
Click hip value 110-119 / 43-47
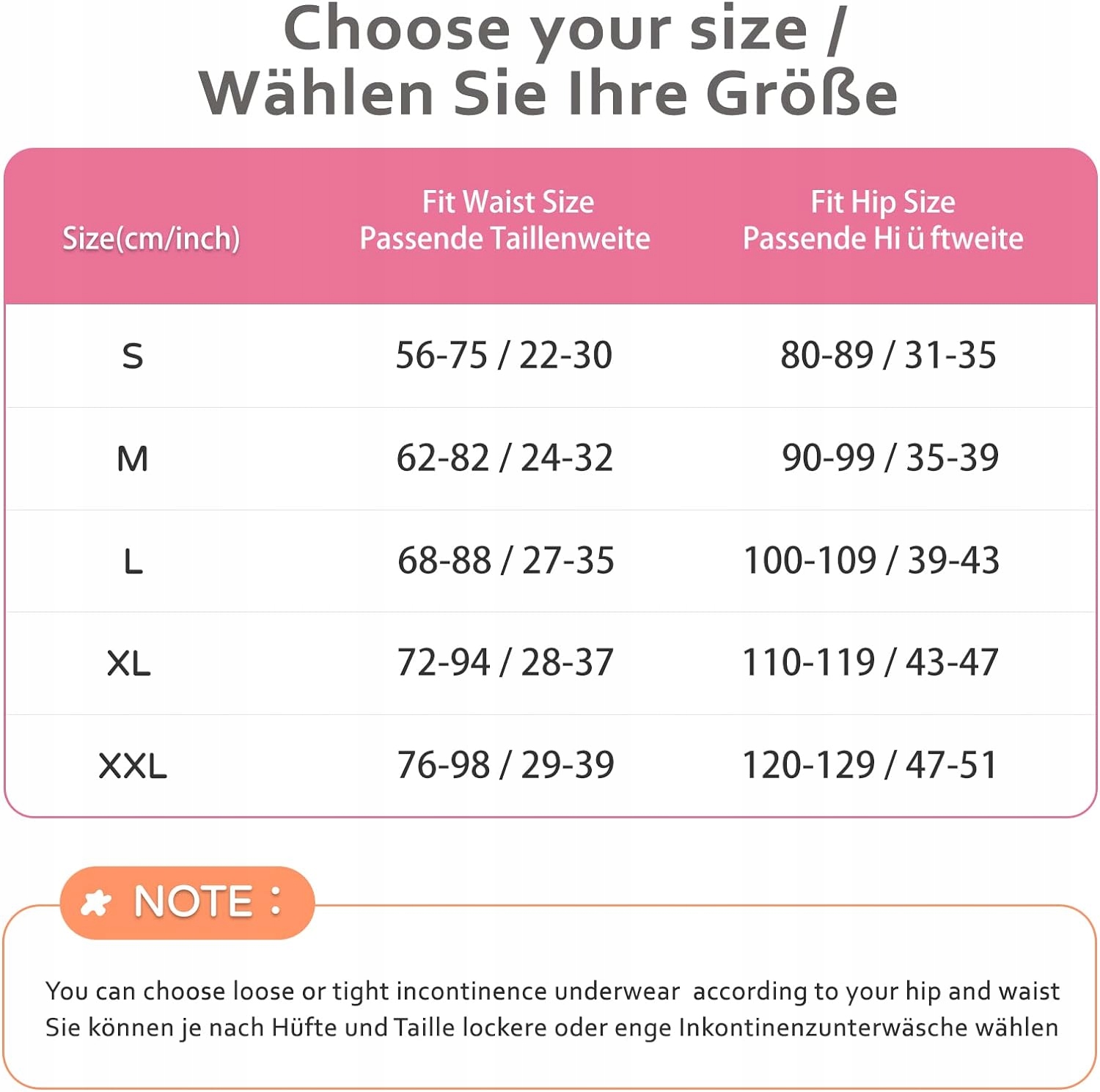[x=870, y=663]
